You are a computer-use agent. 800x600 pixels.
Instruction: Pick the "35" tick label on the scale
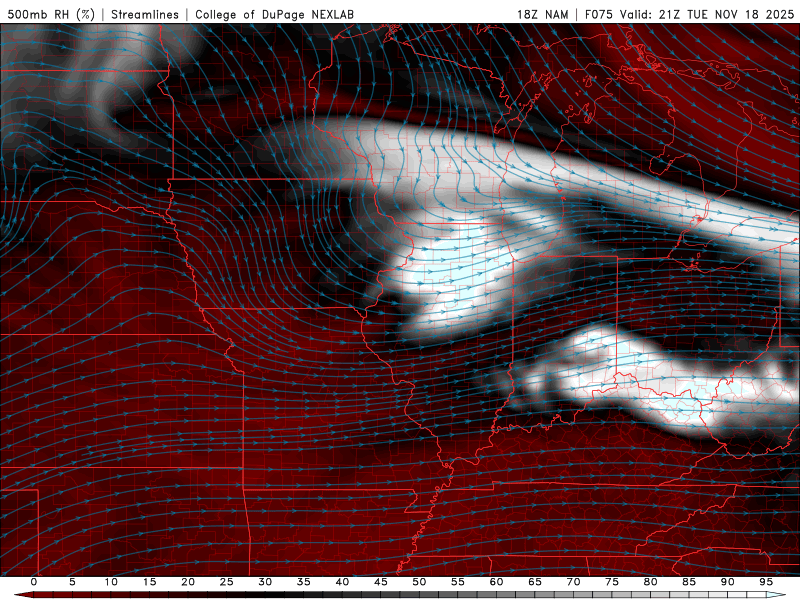[304, 582]
